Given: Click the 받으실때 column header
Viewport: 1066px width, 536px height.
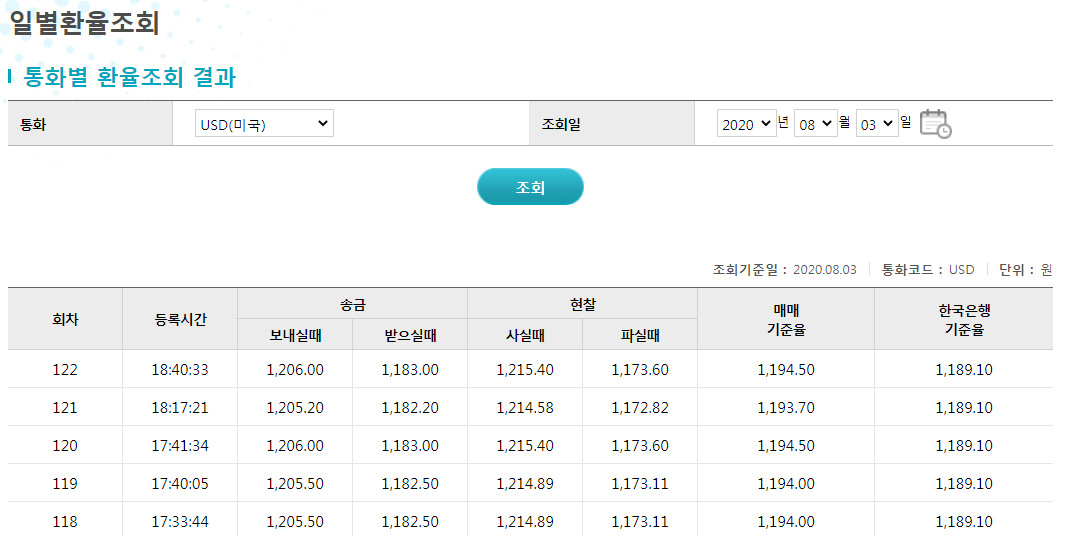Looking at the screenshot, I should 410,335.
